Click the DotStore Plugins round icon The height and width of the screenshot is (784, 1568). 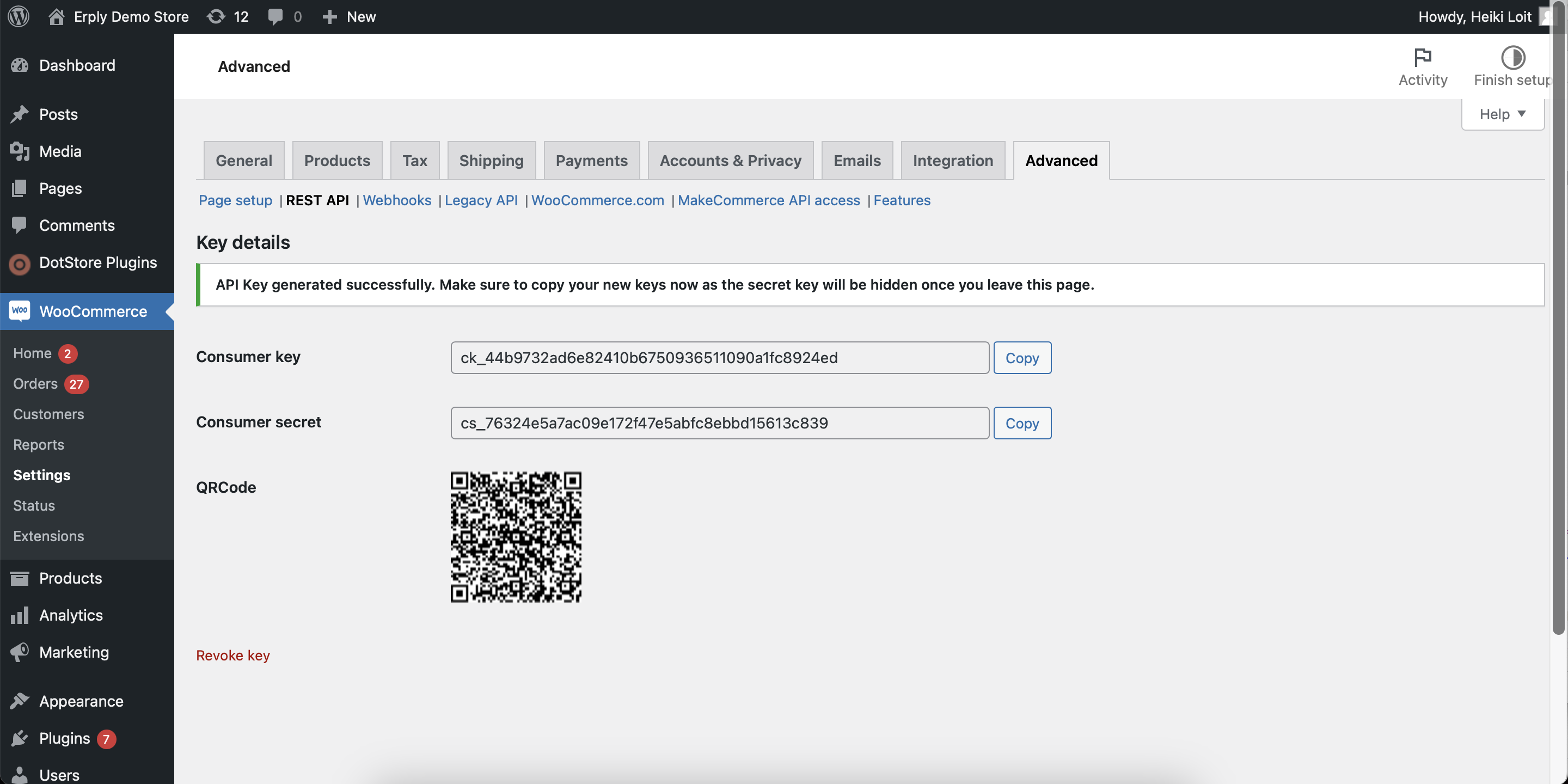(20, 263)
